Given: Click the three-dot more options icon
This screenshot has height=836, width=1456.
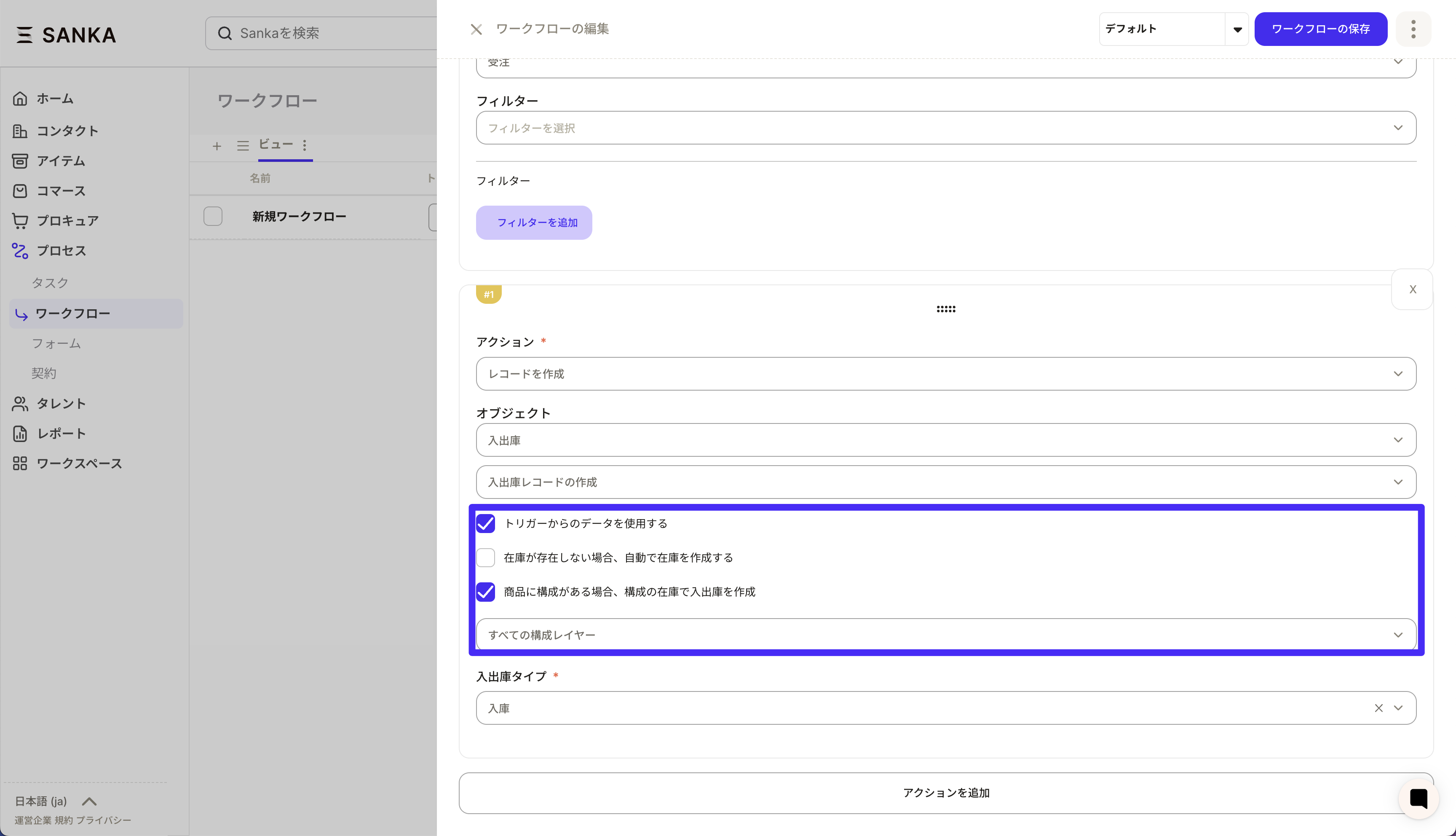Looking at the screenshot, I should (1413, 29).
